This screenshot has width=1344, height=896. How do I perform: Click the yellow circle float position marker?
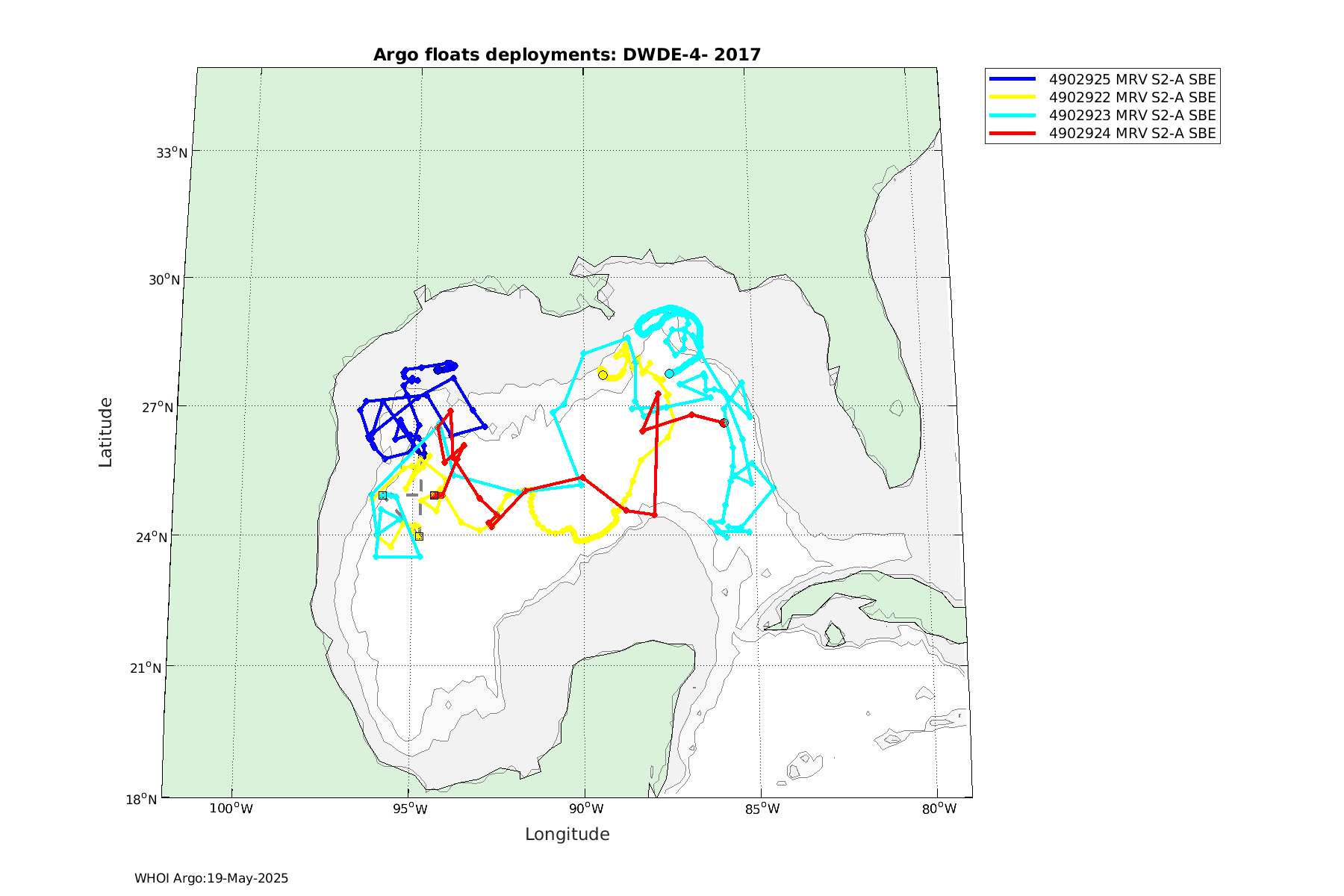click(x=603, y=375)
